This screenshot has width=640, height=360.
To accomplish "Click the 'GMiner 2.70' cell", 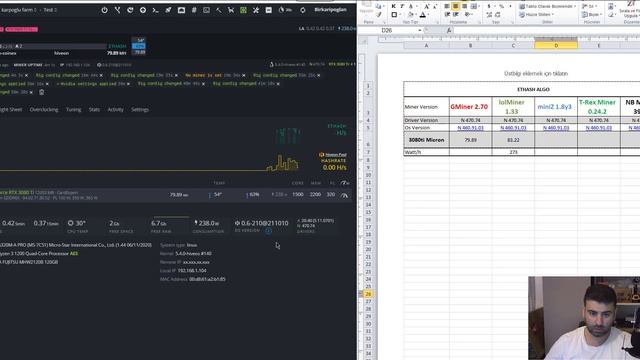I will 470,107.
